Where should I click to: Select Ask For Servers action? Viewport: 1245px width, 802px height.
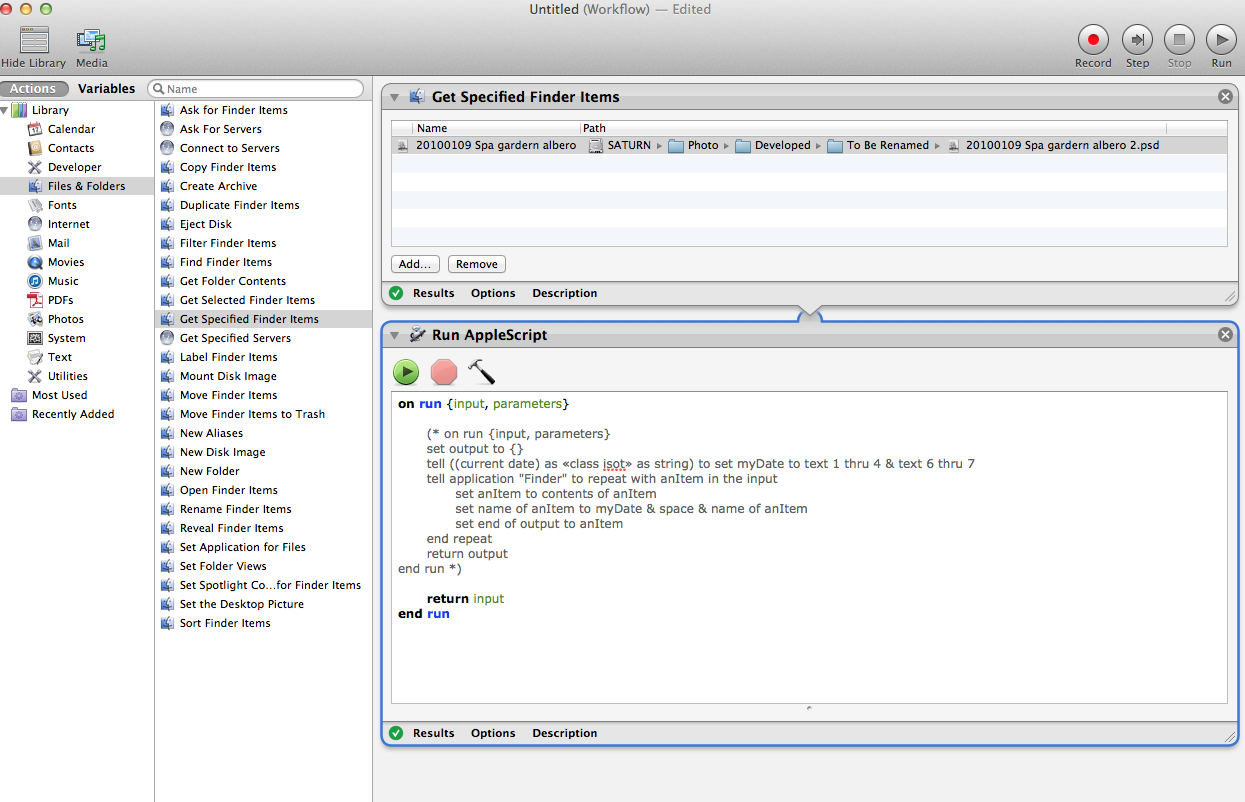221,129
